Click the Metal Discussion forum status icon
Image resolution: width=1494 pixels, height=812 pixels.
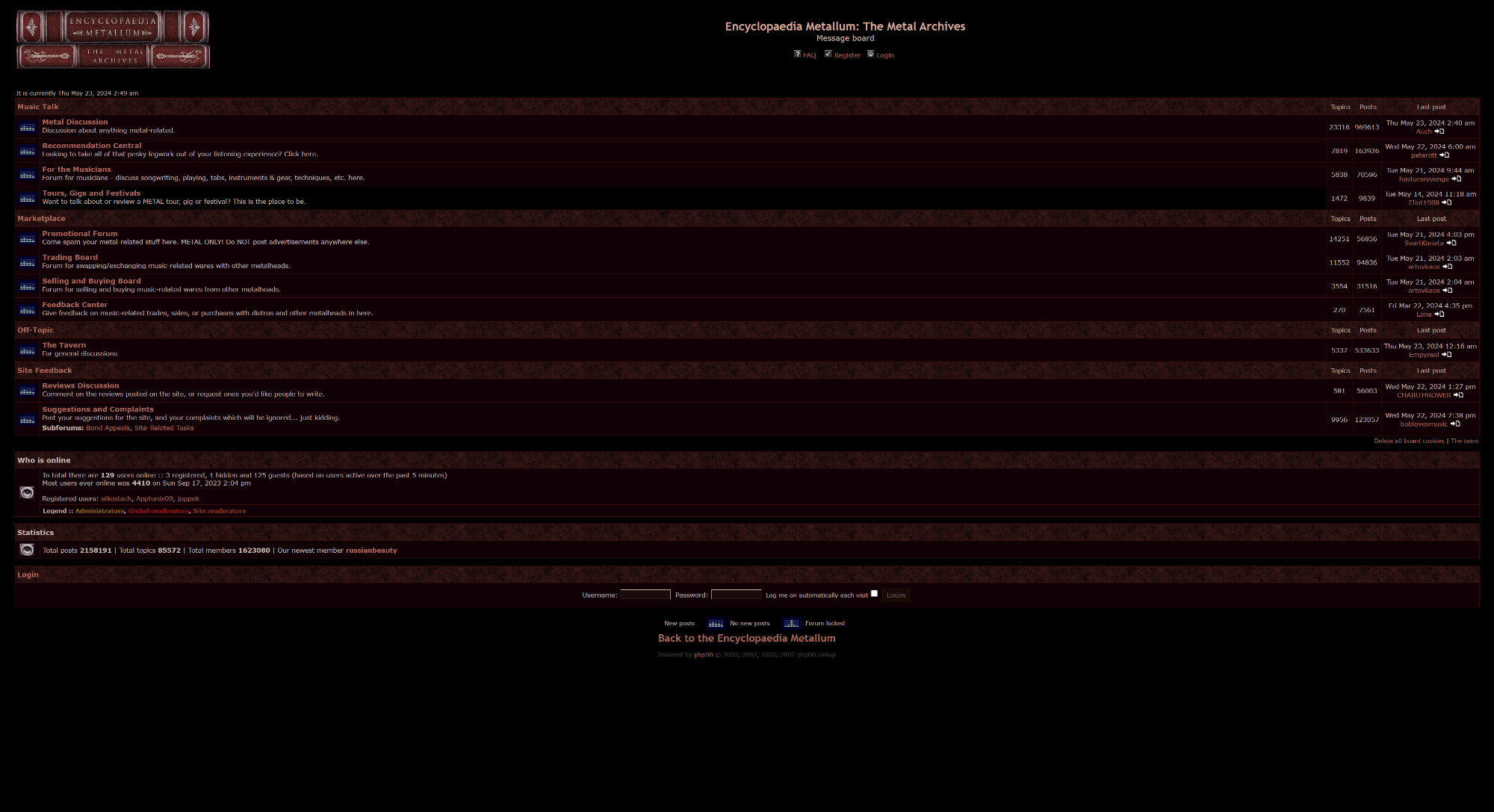[28, 127]
